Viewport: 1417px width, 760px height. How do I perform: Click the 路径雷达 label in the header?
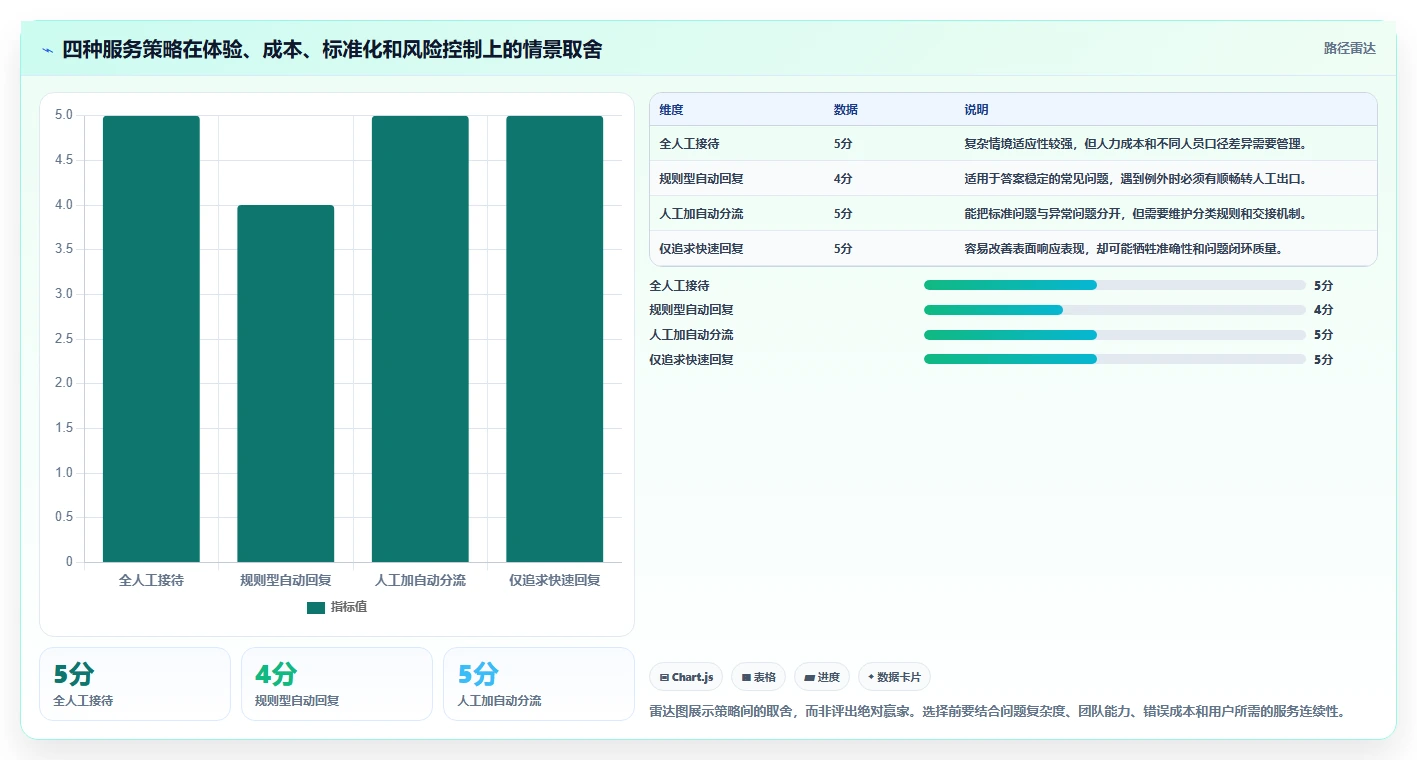(x=1349, y=48)
